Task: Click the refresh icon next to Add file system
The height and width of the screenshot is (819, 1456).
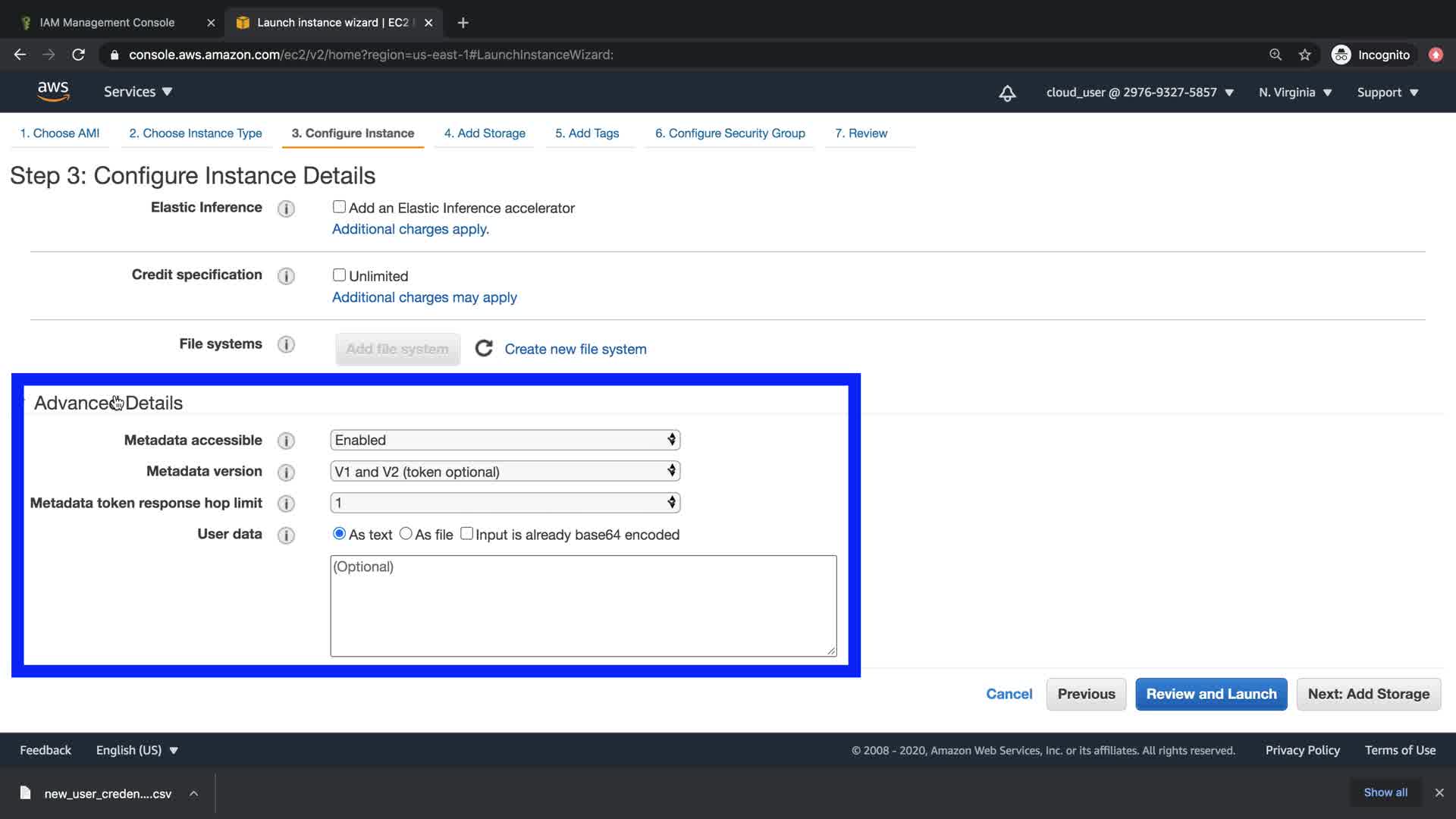Action: [484, 349]
